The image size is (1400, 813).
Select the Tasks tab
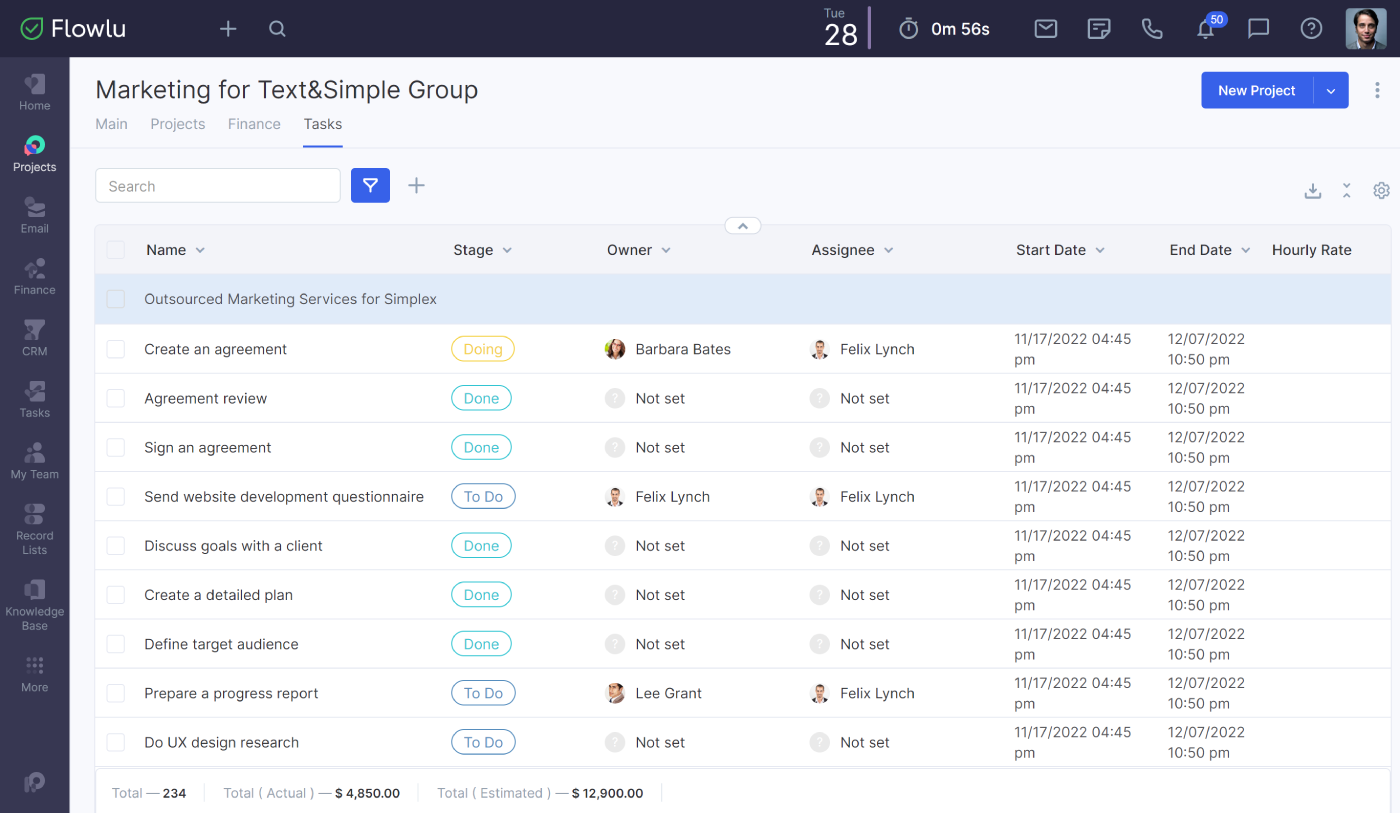click(x=323, y=124)
